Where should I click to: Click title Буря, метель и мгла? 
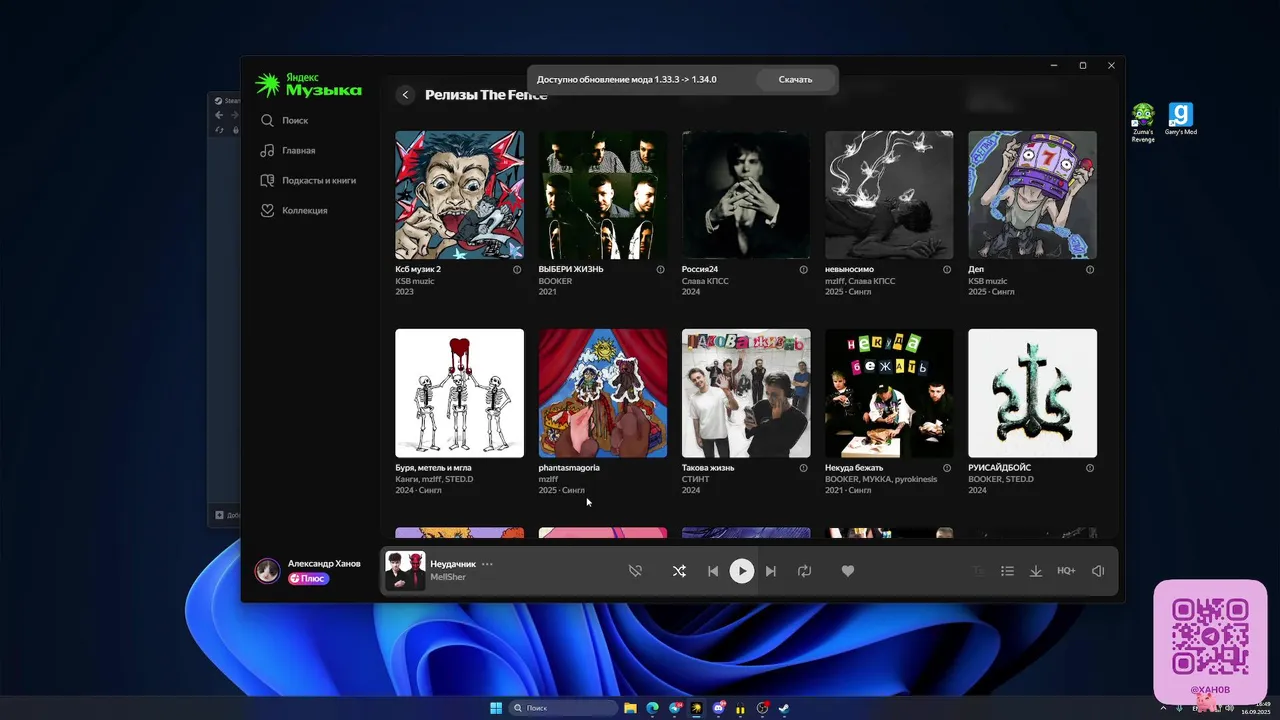coord(433,467)
